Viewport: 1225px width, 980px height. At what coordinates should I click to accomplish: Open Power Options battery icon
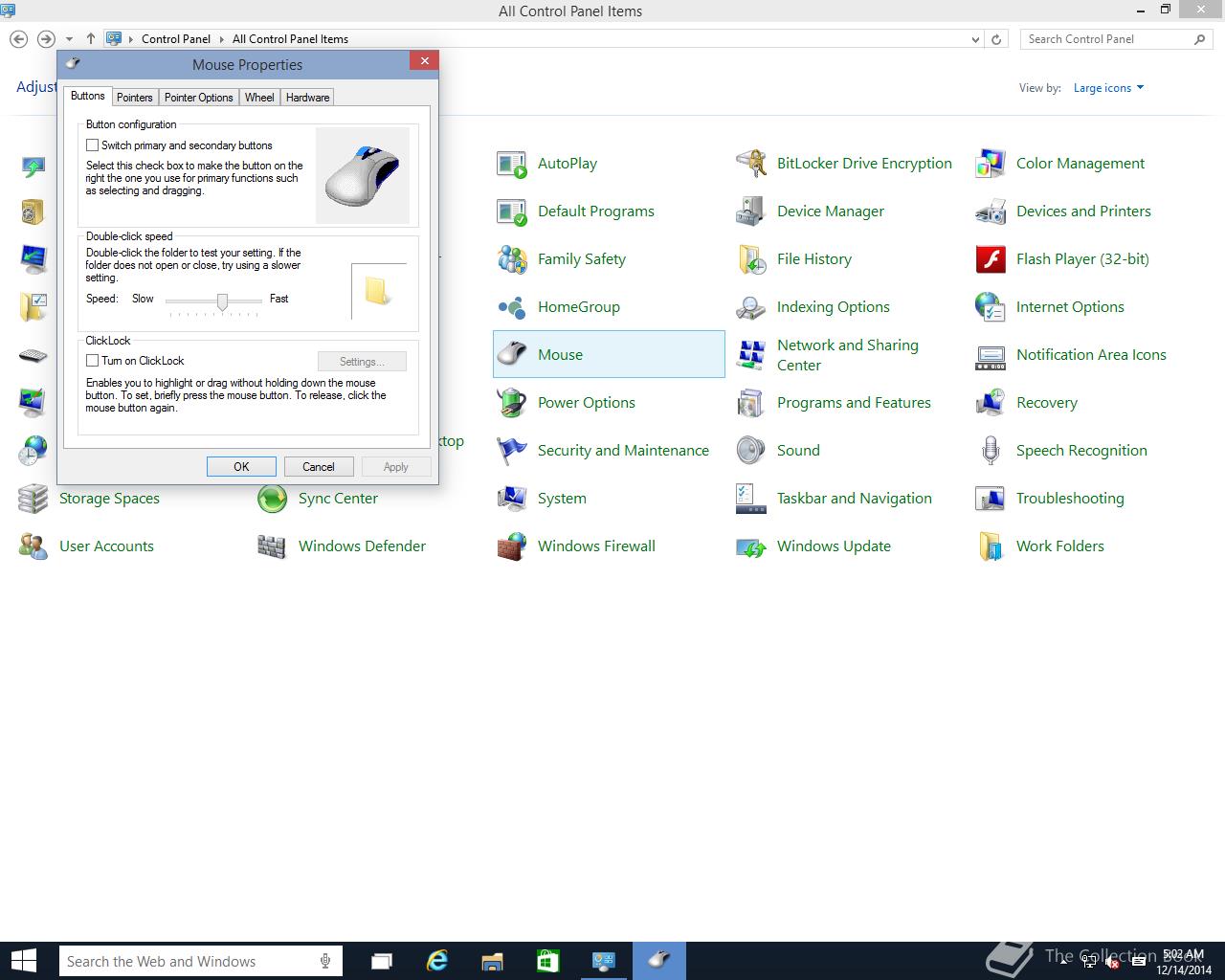click(512, 403)
